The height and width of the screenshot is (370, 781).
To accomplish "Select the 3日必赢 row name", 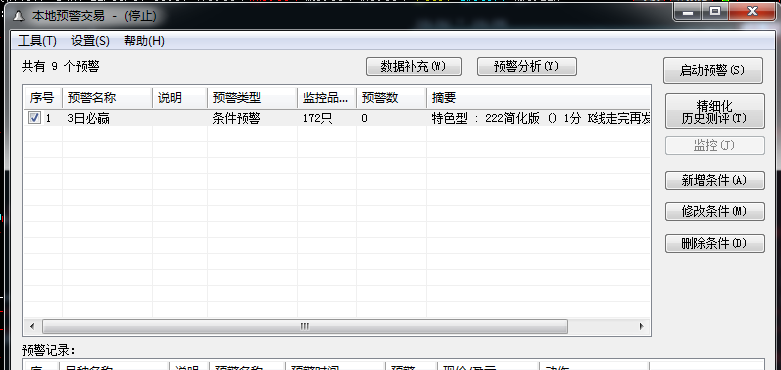I will coord(89,119).
